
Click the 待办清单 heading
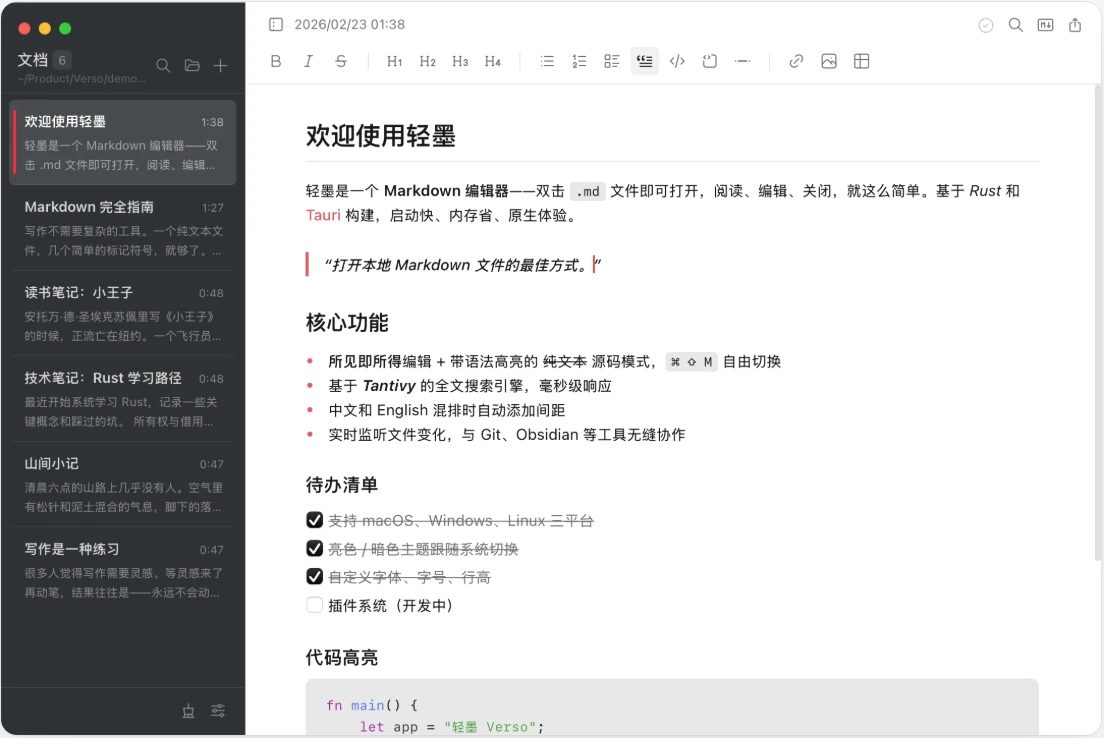(x=341, y=484)
